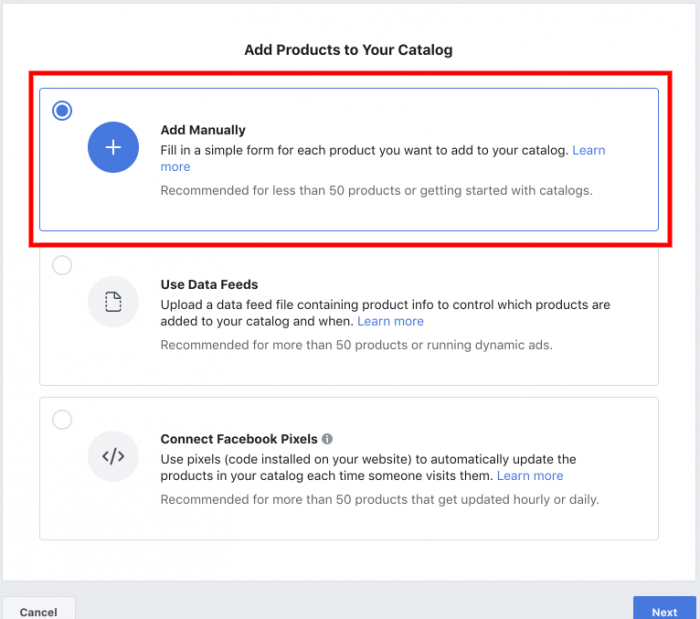Click the Add Products to Your Catalog title
The width and height of the screenshot is (700, 619).
pyautogui.click(x=348, y=50)
